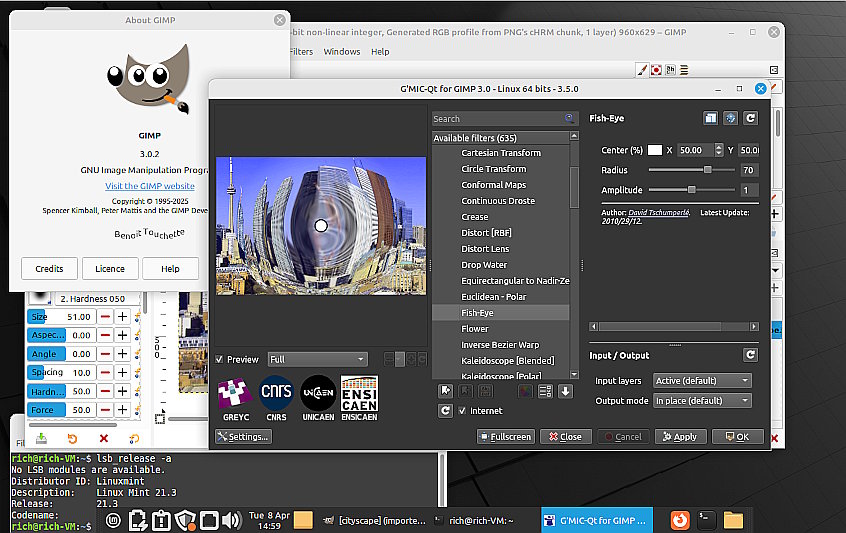The height and width of the screenshot is (533, 846).
Task: Copy G'MIC command to clipboard icon
Action: [711, 118]
